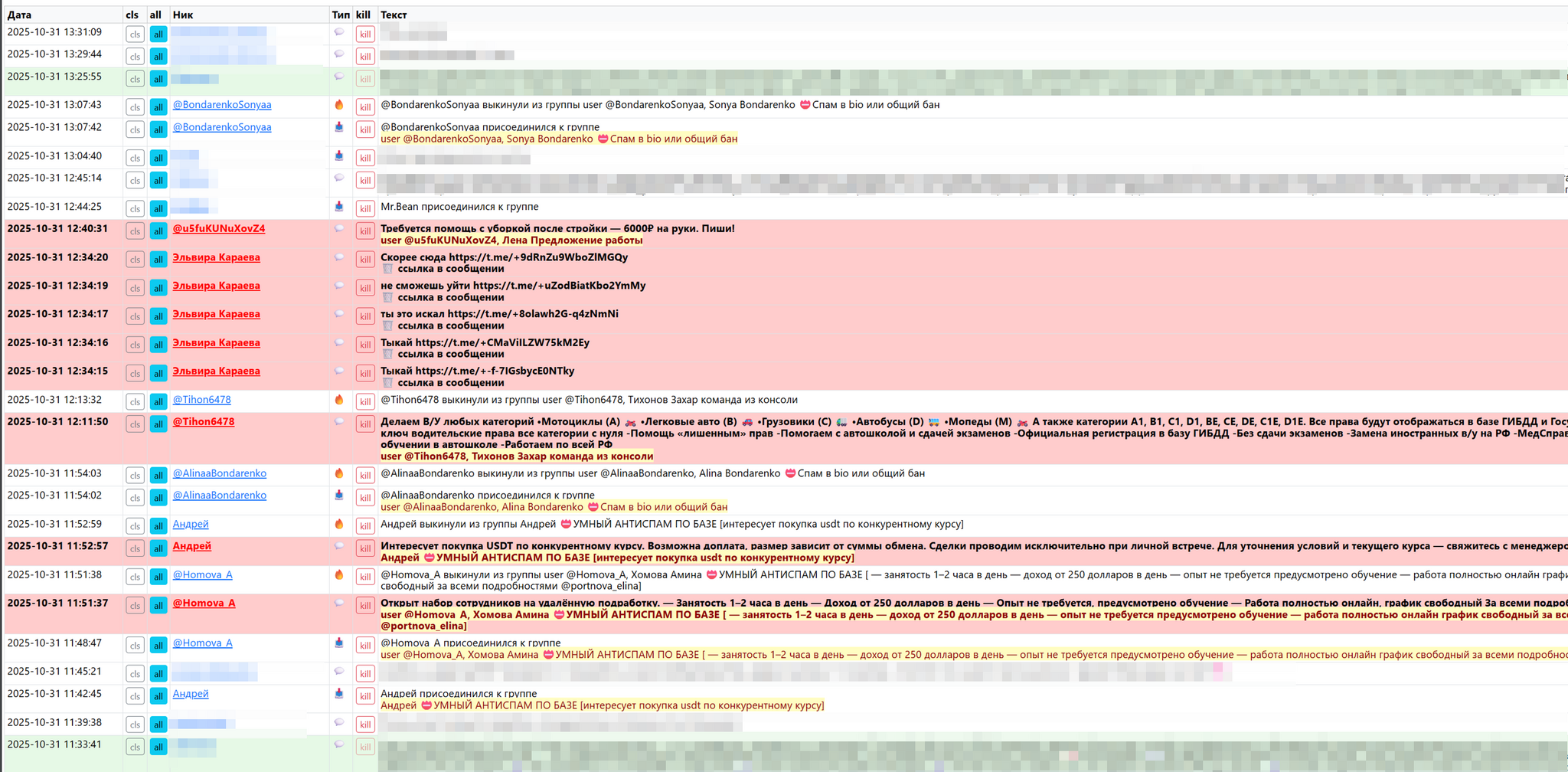Click the join icon in the 13:07:42 row
Image resolution: width=1568 pixels, height=772 pixels.
(x=339, y=127)
